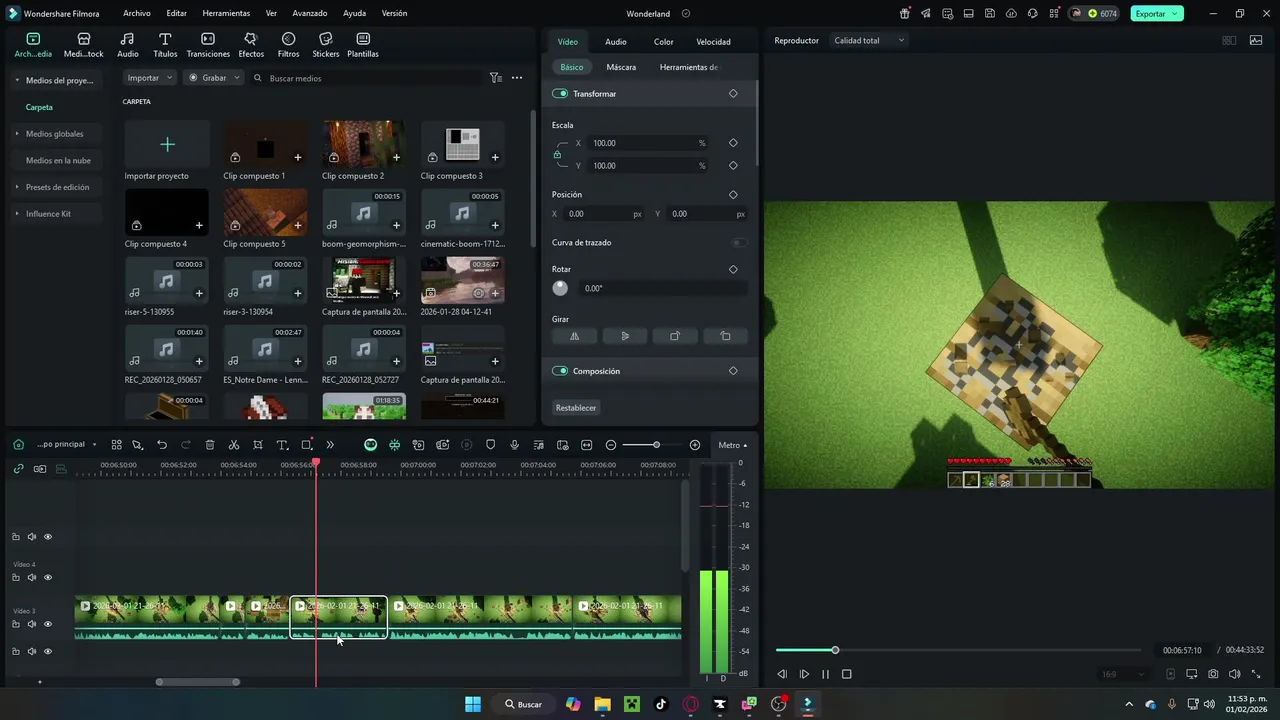1280x720 pixels.
Task: Open the Metro audio meter dropdown
Action: (x=732, y=445)
